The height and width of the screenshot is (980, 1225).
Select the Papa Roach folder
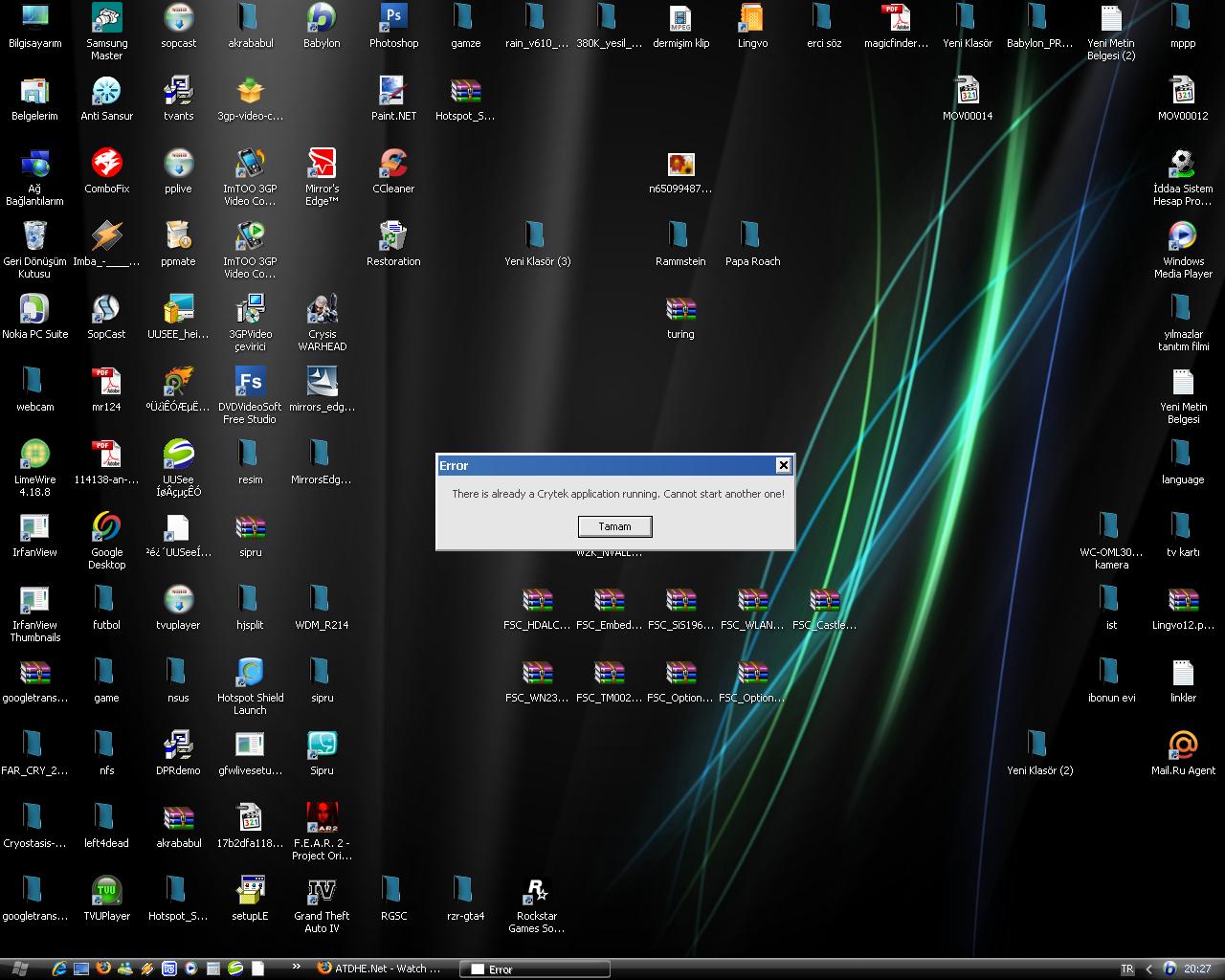(x=752, y=244)
